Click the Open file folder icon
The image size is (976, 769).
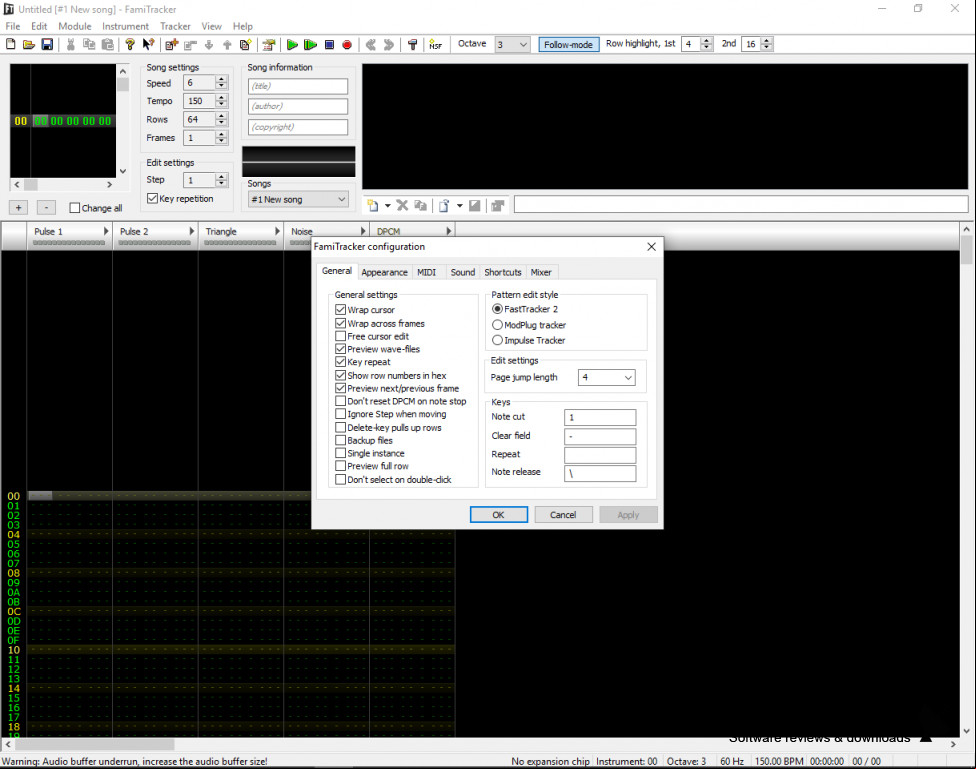29,44
